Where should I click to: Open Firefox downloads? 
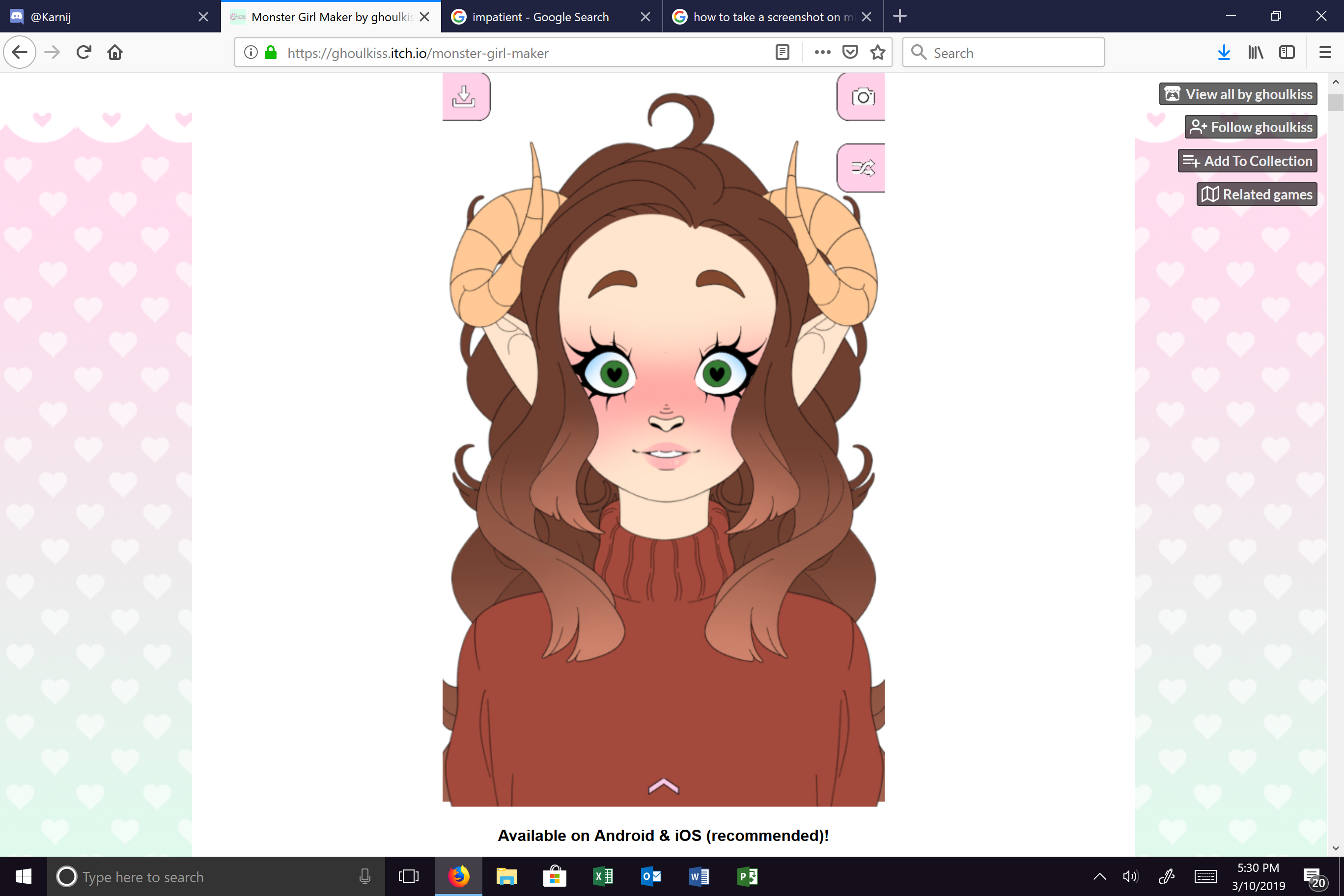[x=1224, y=52]
